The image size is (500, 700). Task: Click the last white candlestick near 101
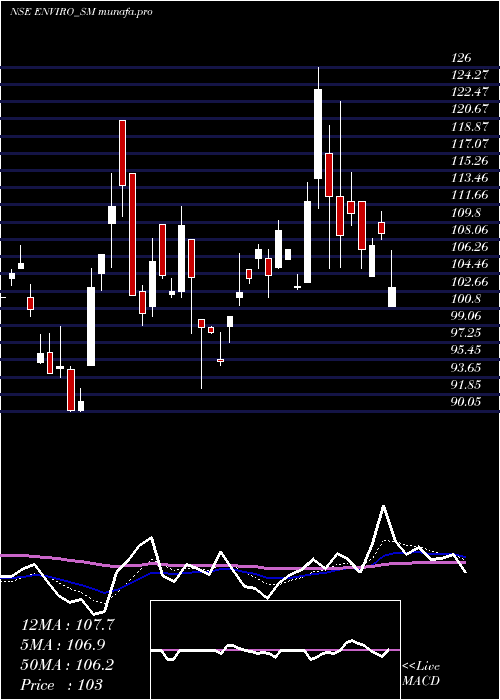coord(392,297)
